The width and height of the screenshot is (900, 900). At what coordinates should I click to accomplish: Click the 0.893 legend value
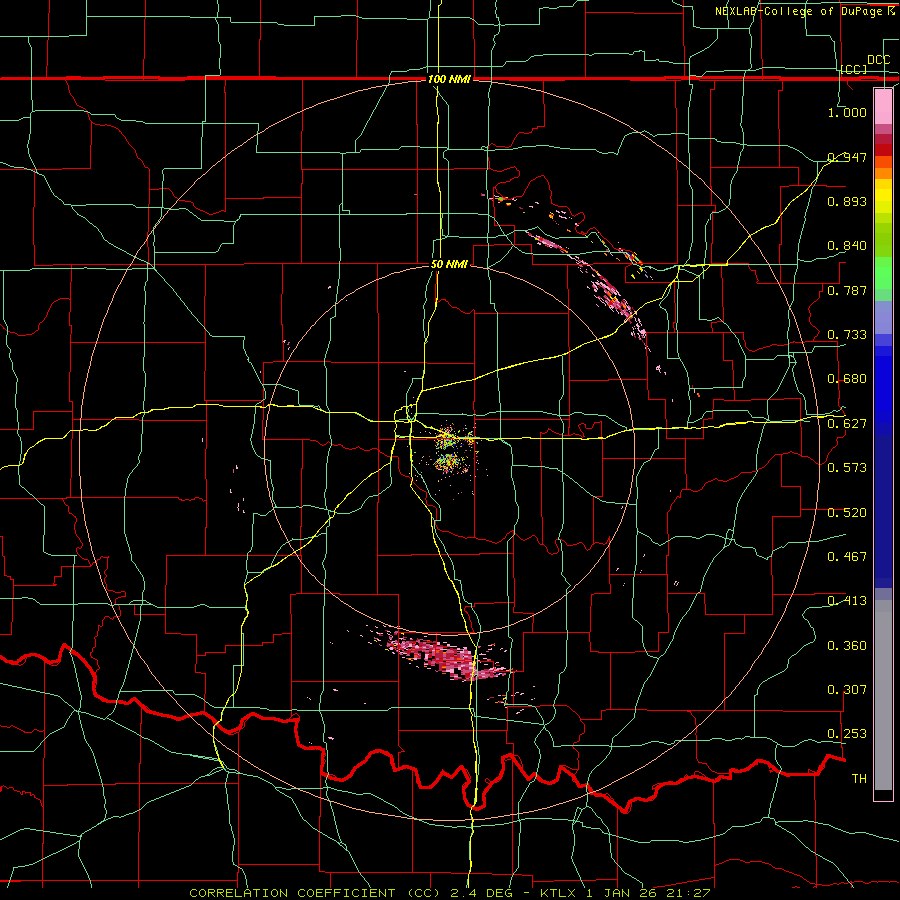point(847,201)
